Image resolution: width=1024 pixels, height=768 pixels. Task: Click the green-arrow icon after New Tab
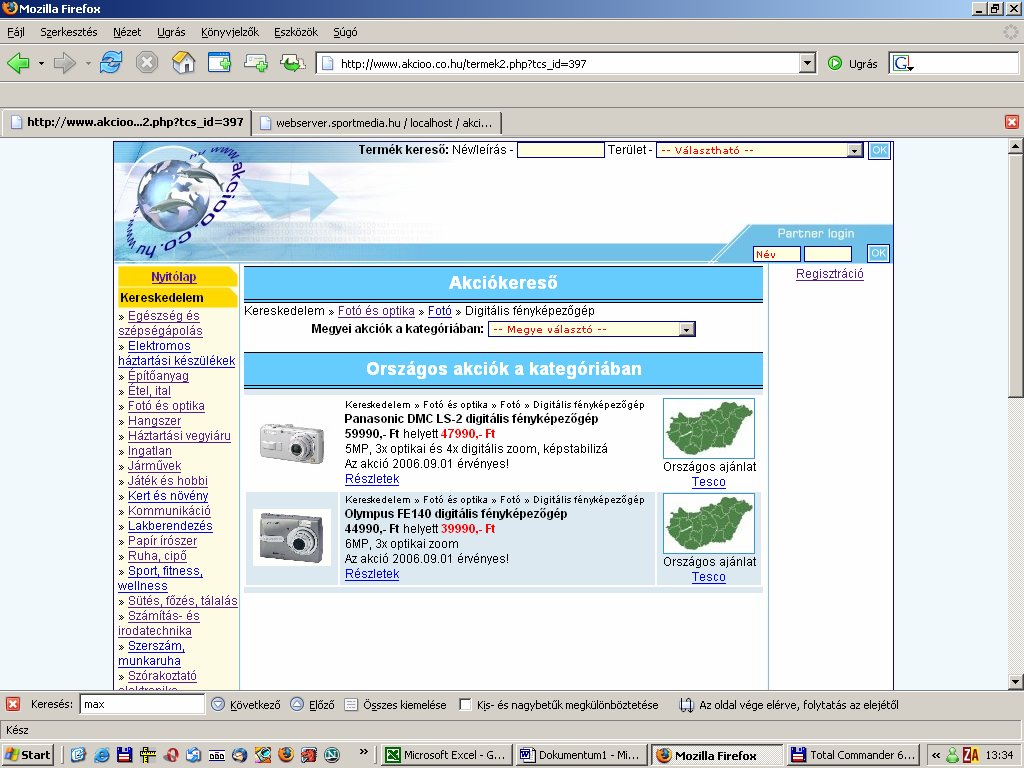(293, 63)
